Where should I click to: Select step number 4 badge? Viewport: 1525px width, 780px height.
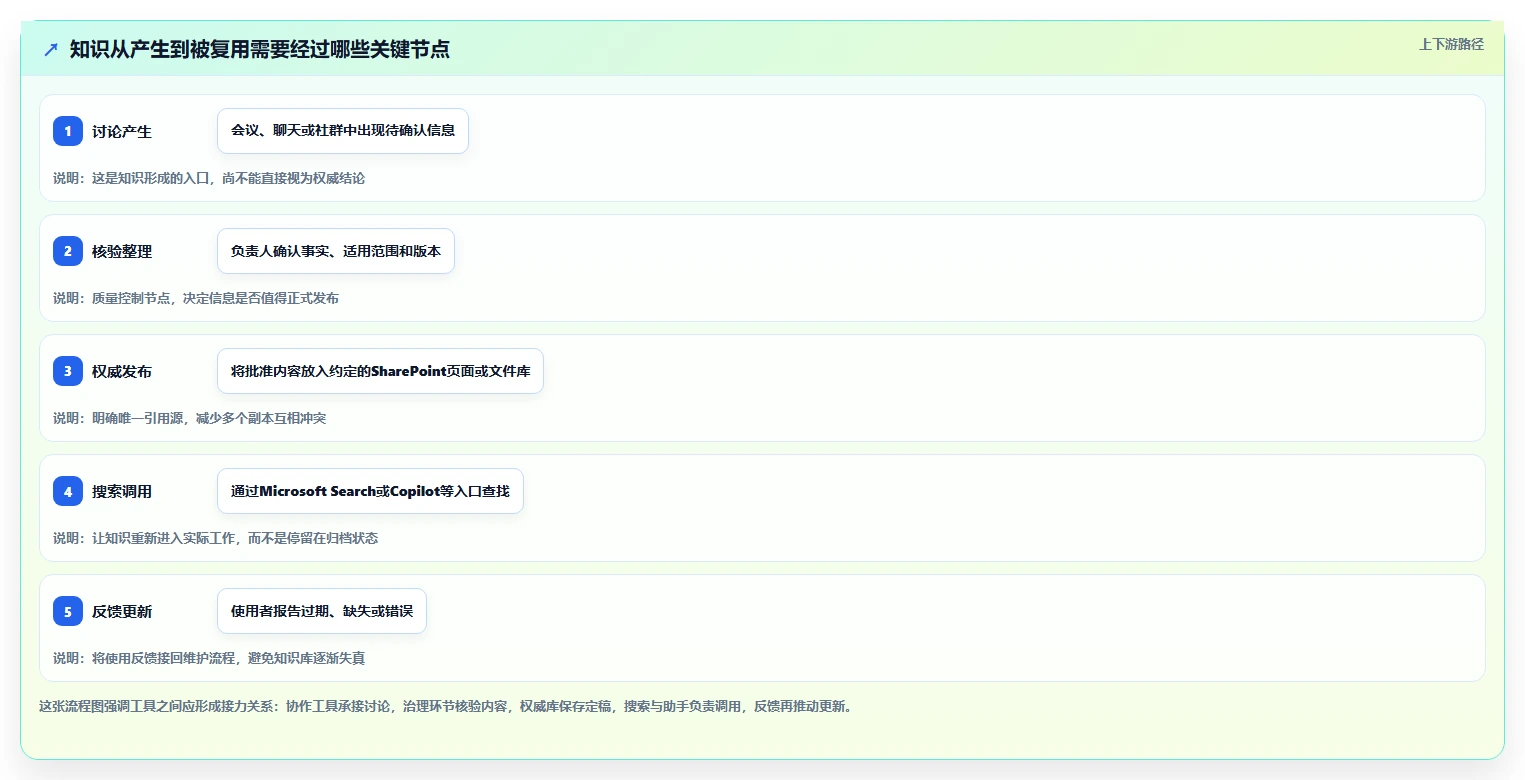68,491
